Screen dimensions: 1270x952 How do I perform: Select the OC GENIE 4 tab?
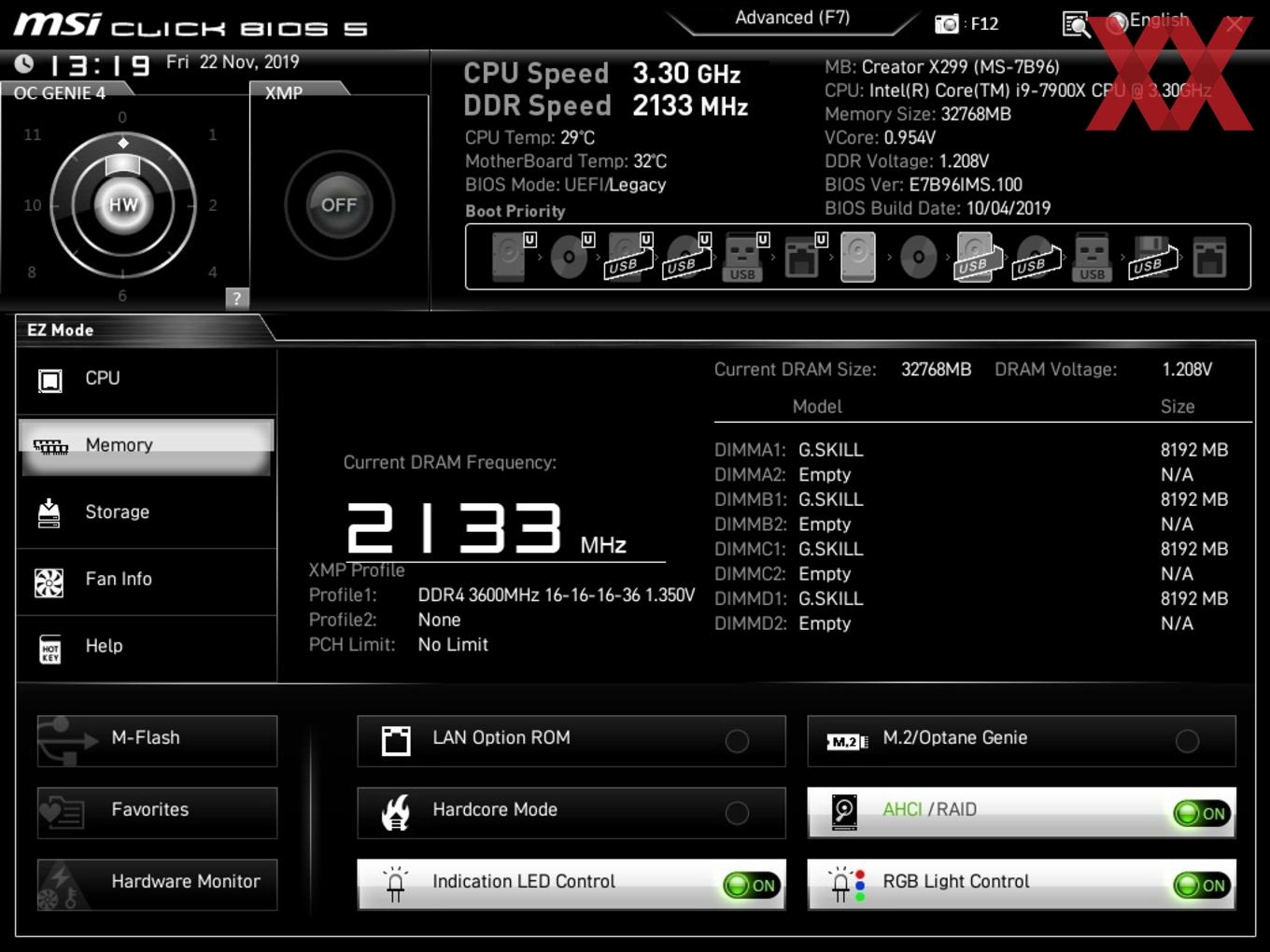coord(60,92)
